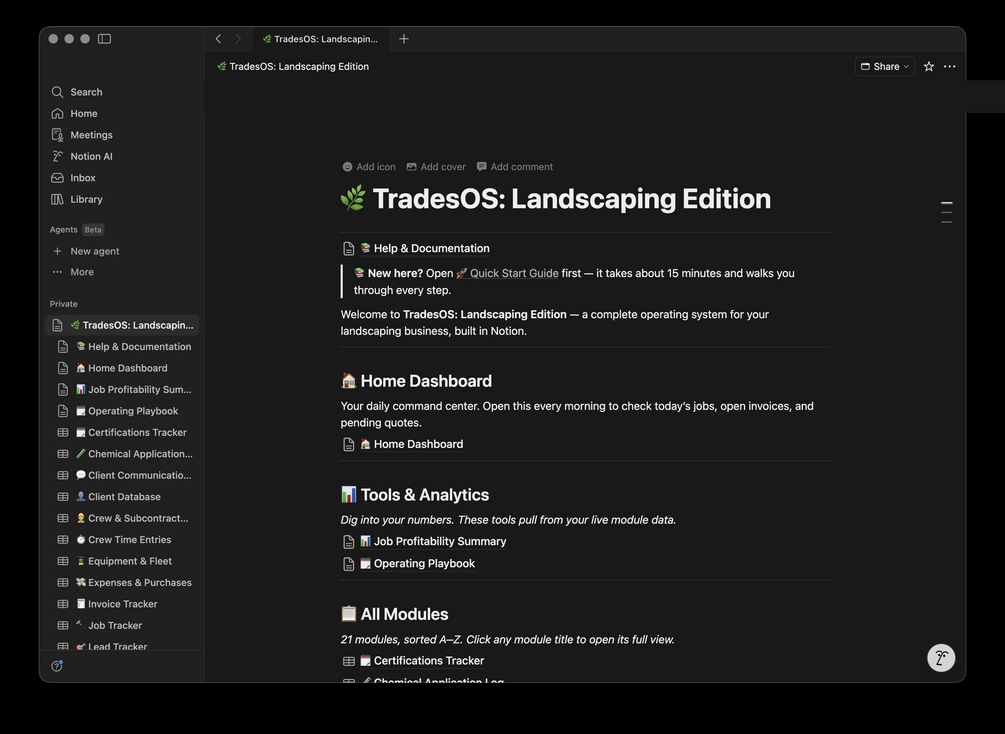Click the leaf icon in page title

pos(353,198)
